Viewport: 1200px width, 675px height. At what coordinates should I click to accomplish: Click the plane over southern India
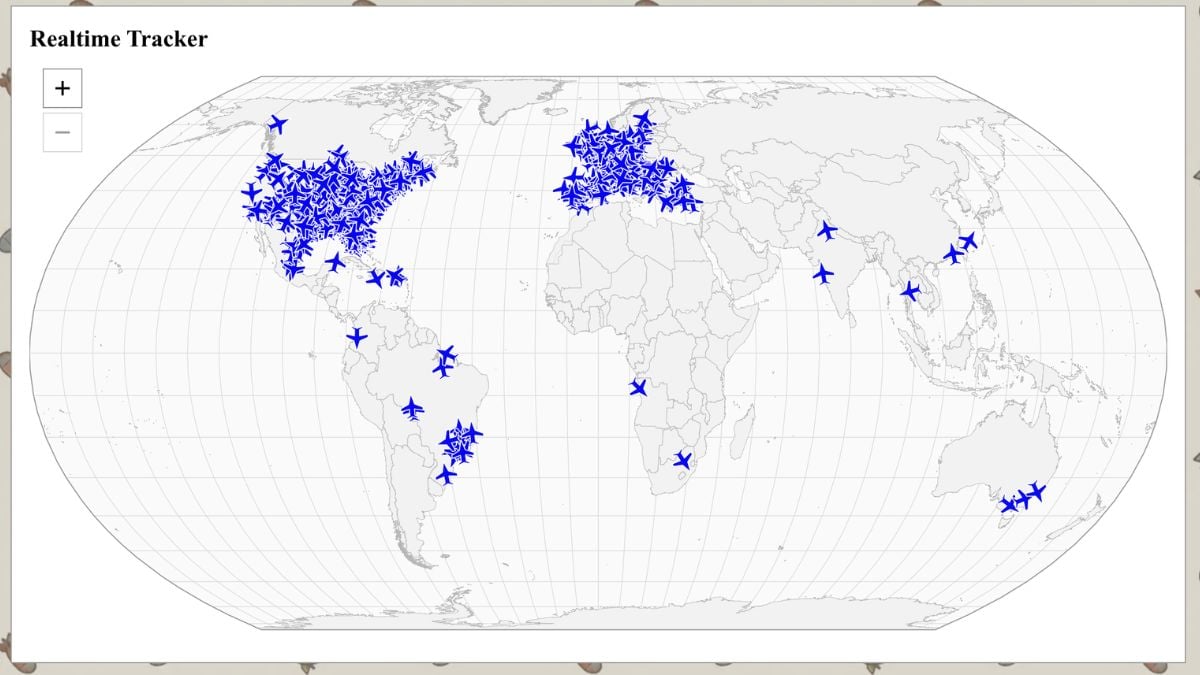point(823,273)
